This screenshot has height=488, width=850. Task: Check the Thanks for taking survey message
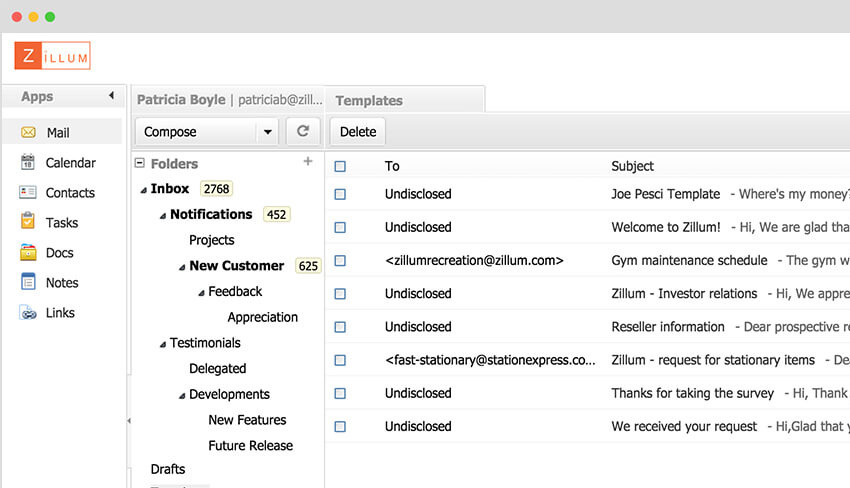click(x=340, y=394)
